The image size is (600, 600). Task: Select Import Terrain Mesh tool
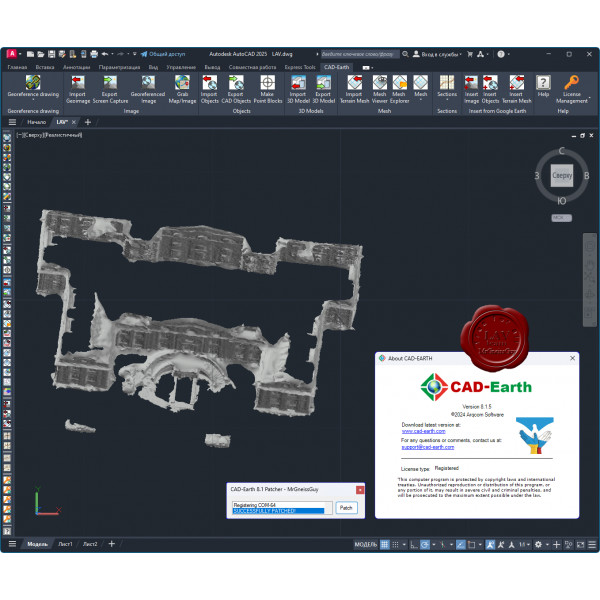click(x=354, y=90)
